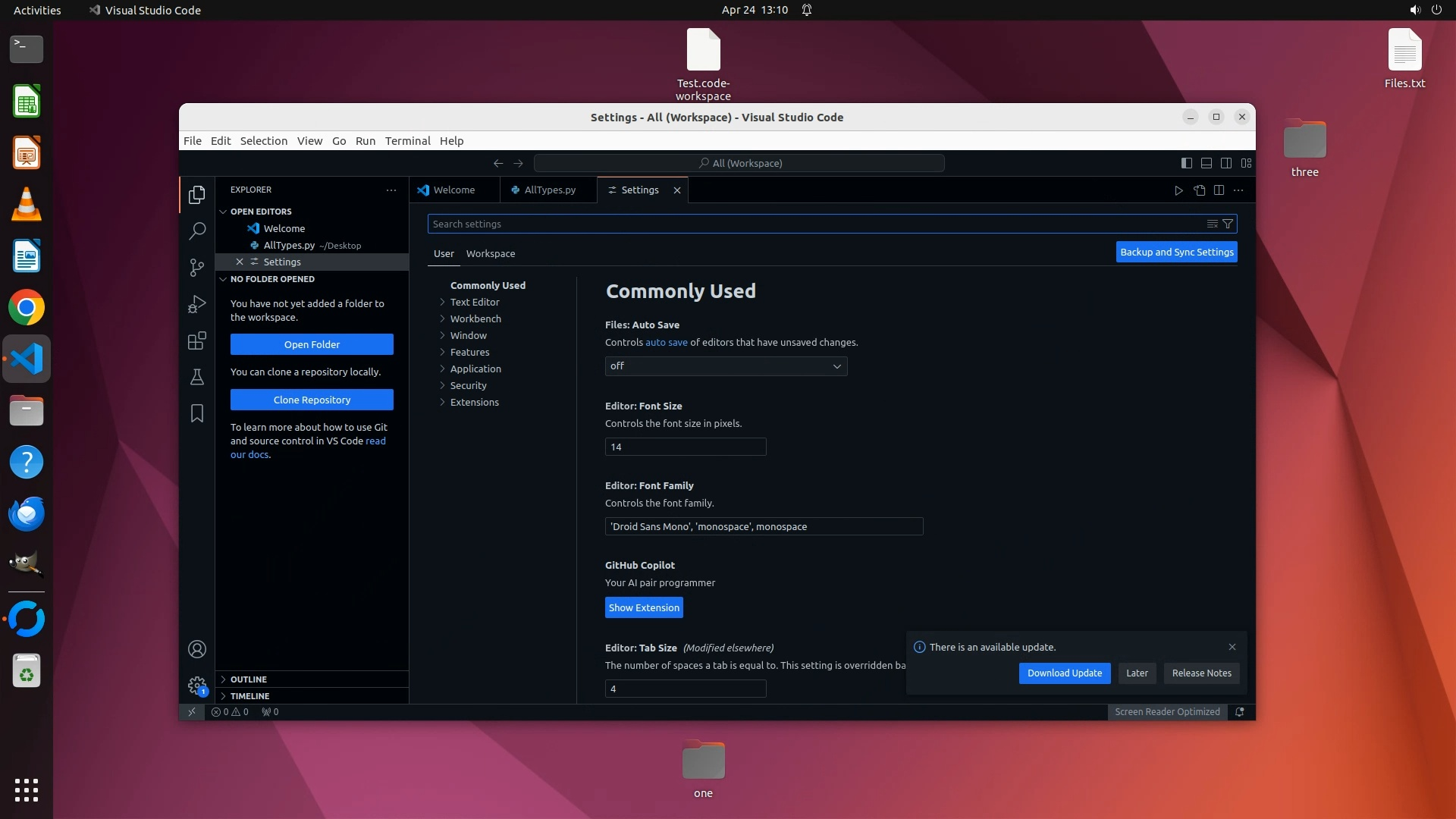Click the Editor Font Size input field

click(685, 447)
